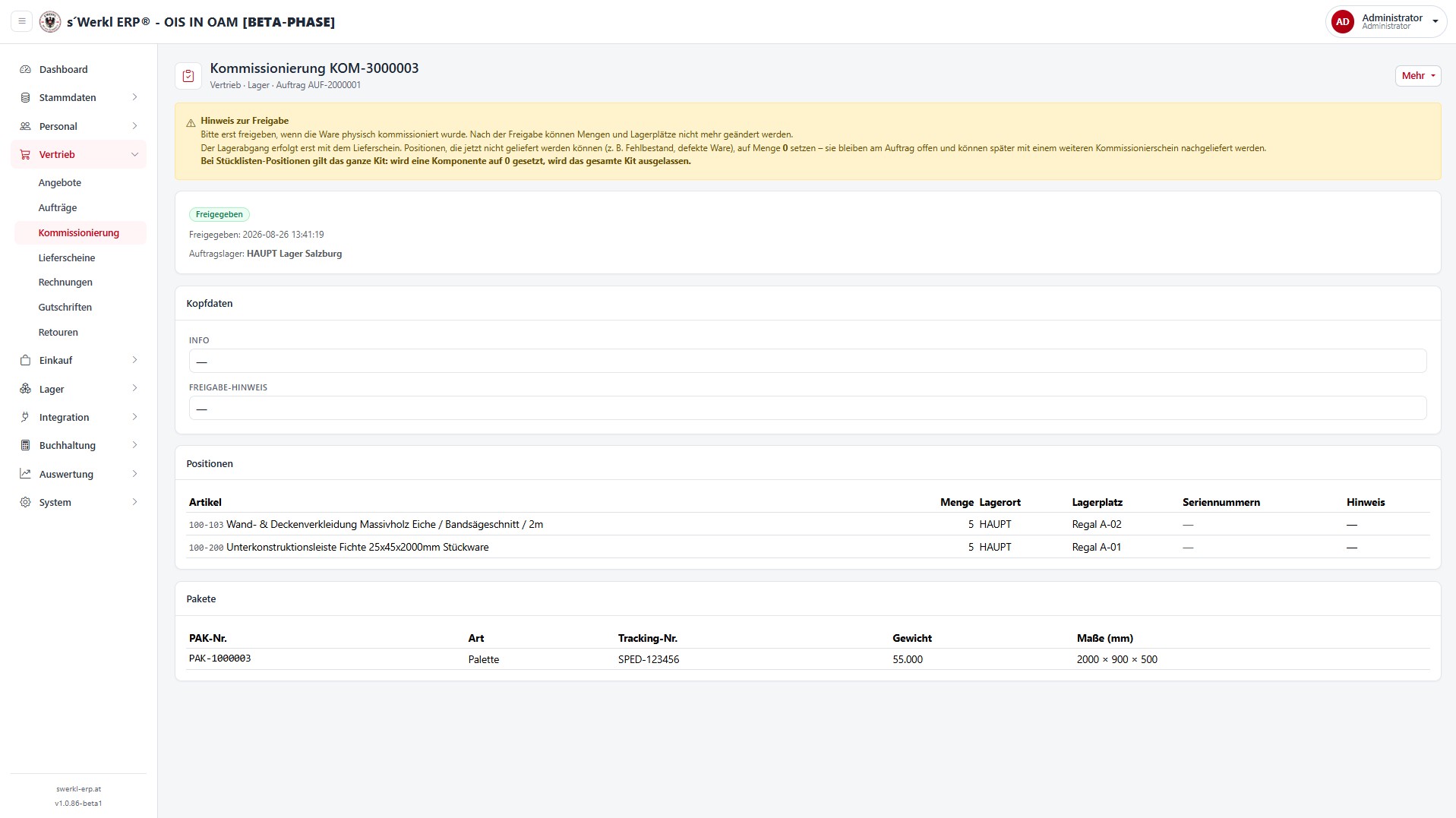Expand the Integration menu chevron
The height and width of the screenshot is (818, 1456).
point(134,417)
